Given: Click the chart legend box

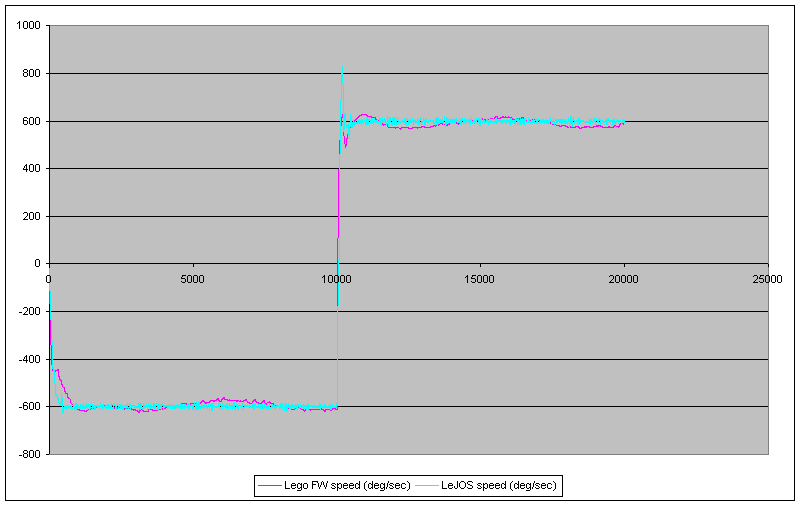Looking at the screenshot, I should coord(408,485).
